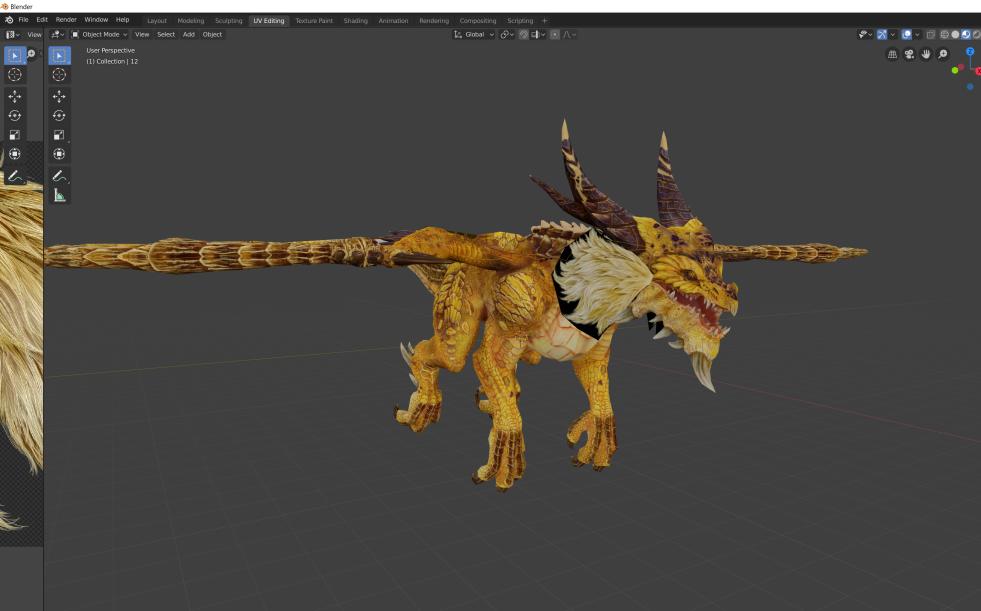Image resolution: width=981 pixels, height=611 pixels.
Task: Select the UV editor Annotate tool
Action: [15, 176]
